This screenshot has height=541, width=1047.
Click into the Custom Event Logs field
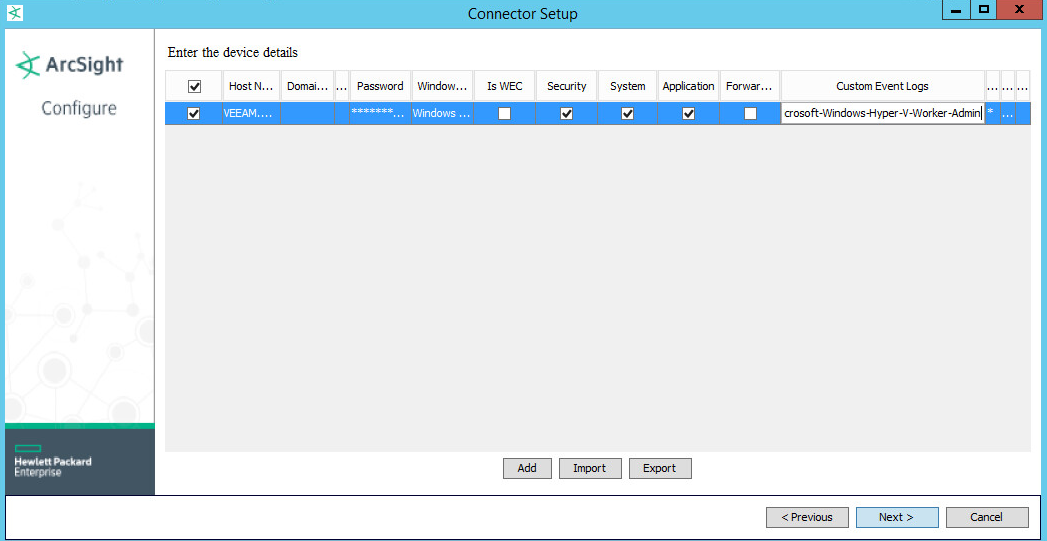882,114
